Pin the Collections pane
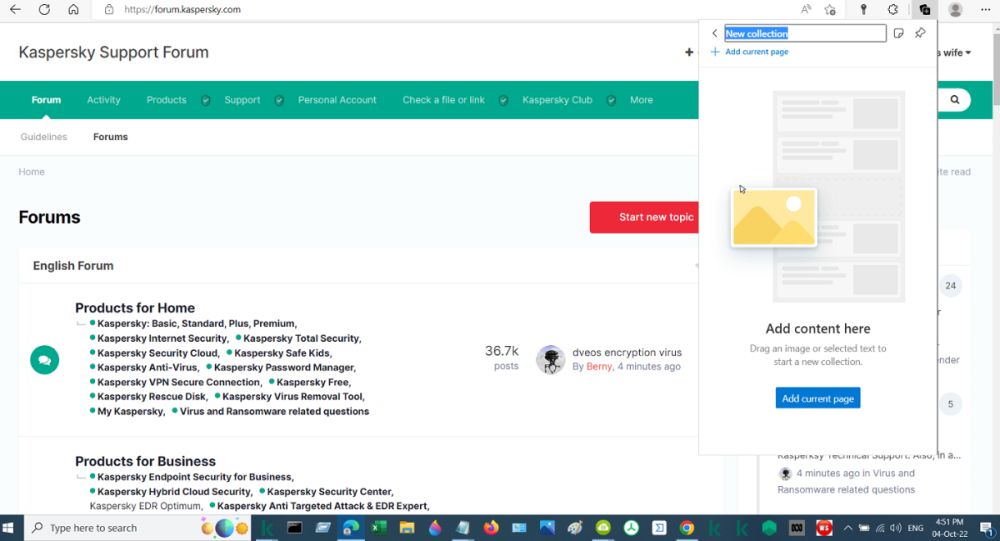 (920, 33)
